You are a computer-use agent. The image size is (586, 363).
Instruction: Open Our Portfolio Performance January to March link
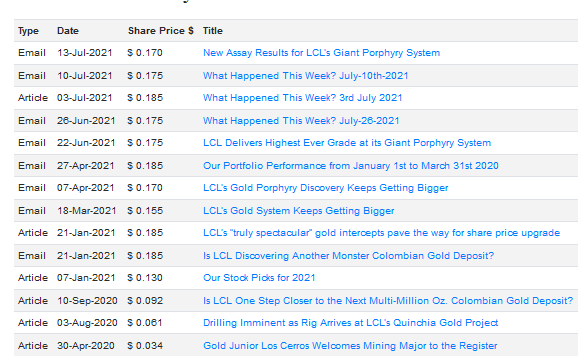(351, 166)
